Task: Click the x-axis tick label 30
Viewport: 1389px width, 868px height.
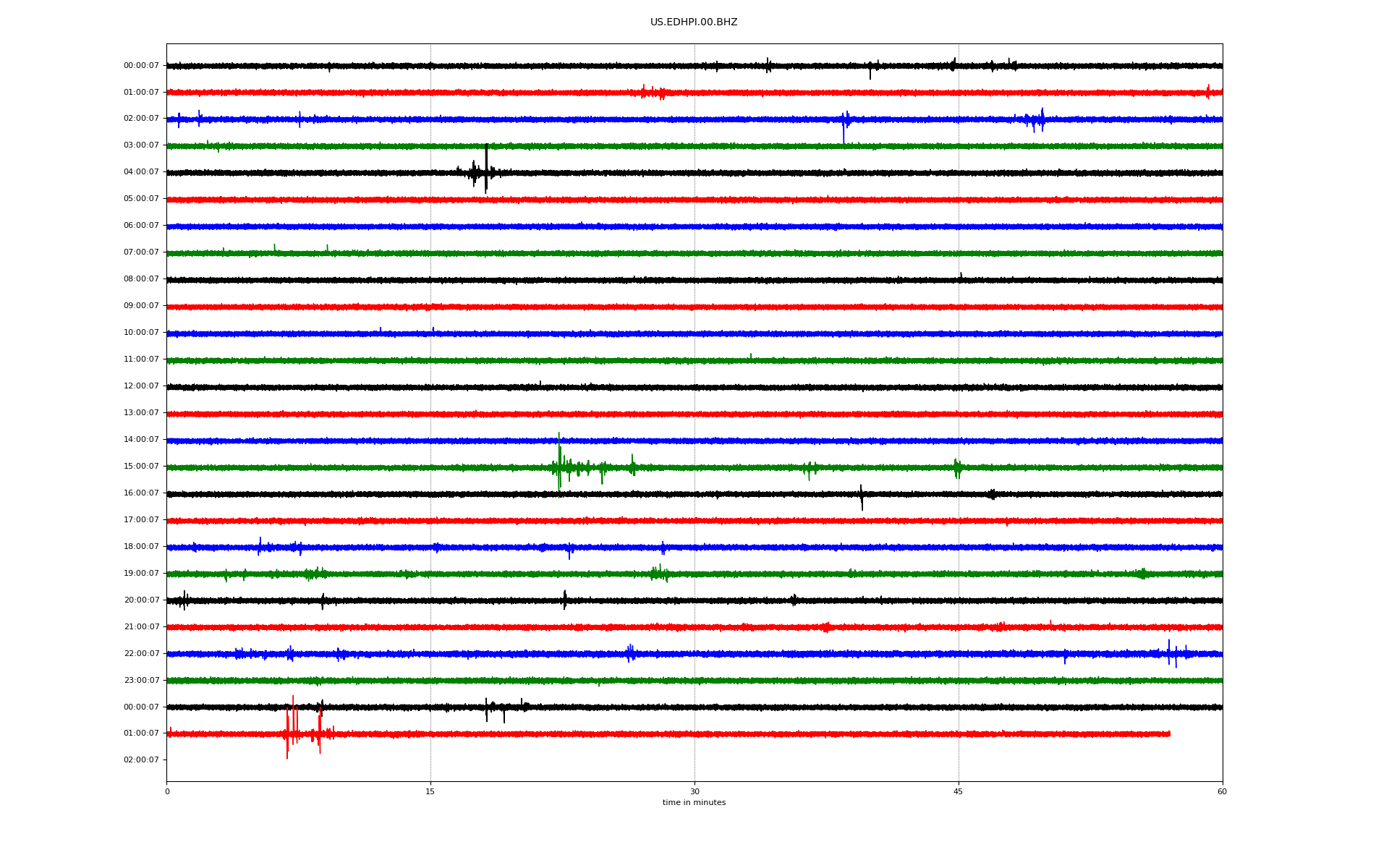Action: click(694, 792)
